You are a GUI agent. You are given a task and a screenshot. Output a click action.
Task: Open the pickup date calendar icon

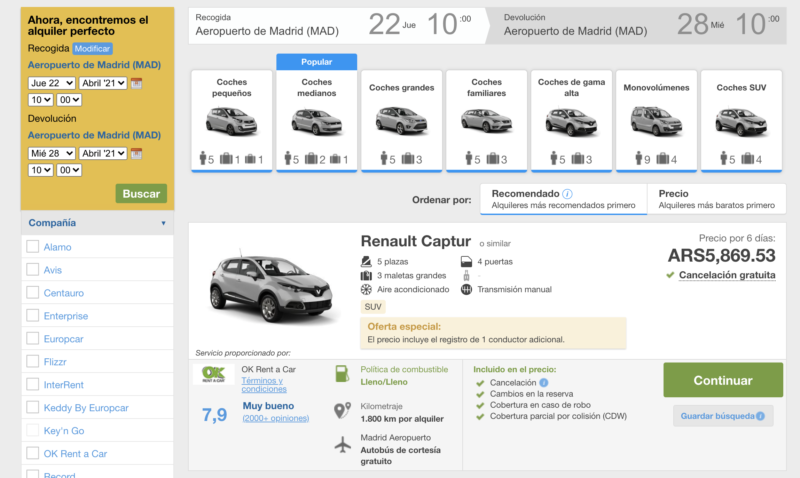pyautogui.click(x=136, y=83)
